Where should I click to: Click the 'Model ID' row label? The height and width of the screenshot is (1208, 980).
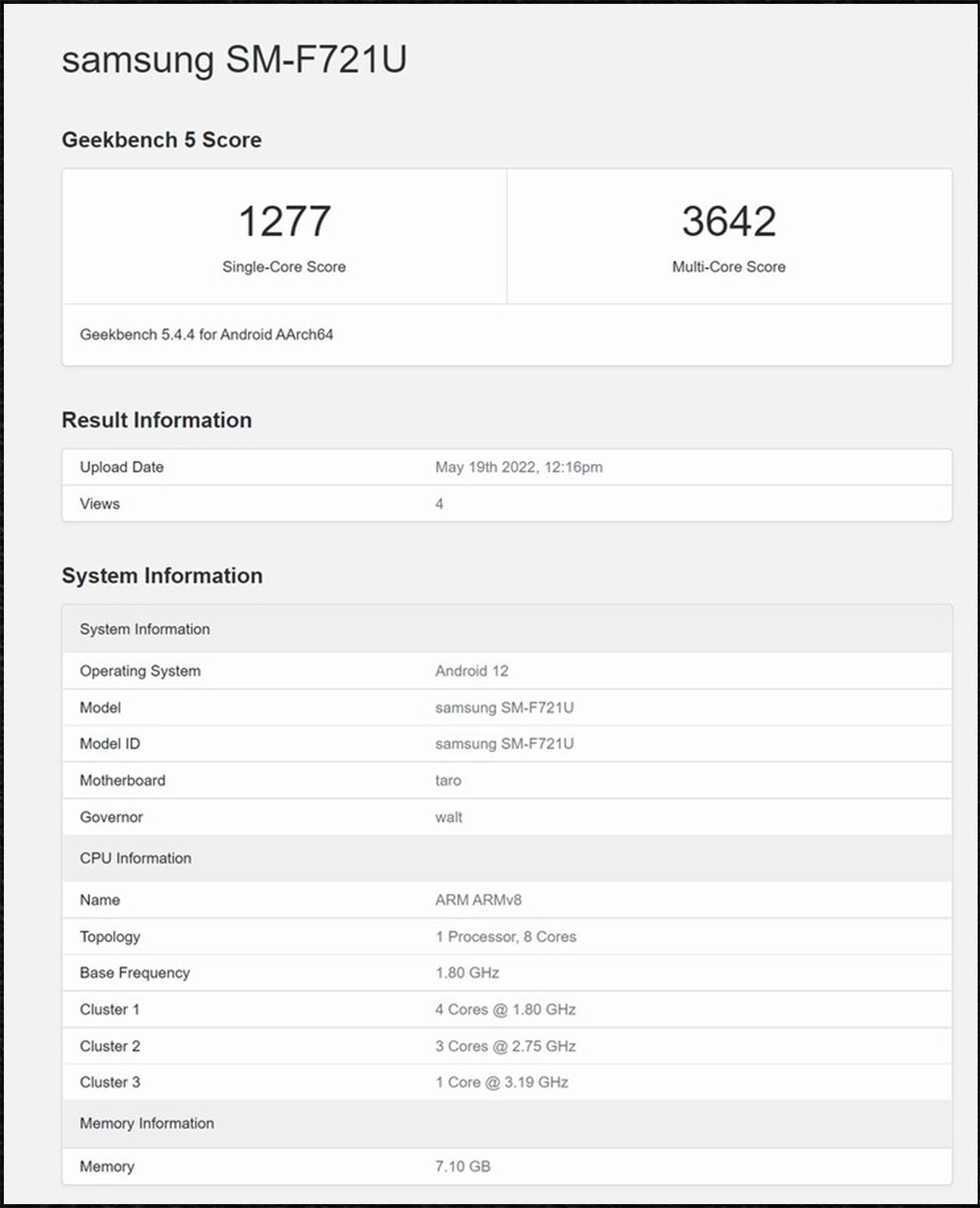pyautogui.click(x=109, y=743)
